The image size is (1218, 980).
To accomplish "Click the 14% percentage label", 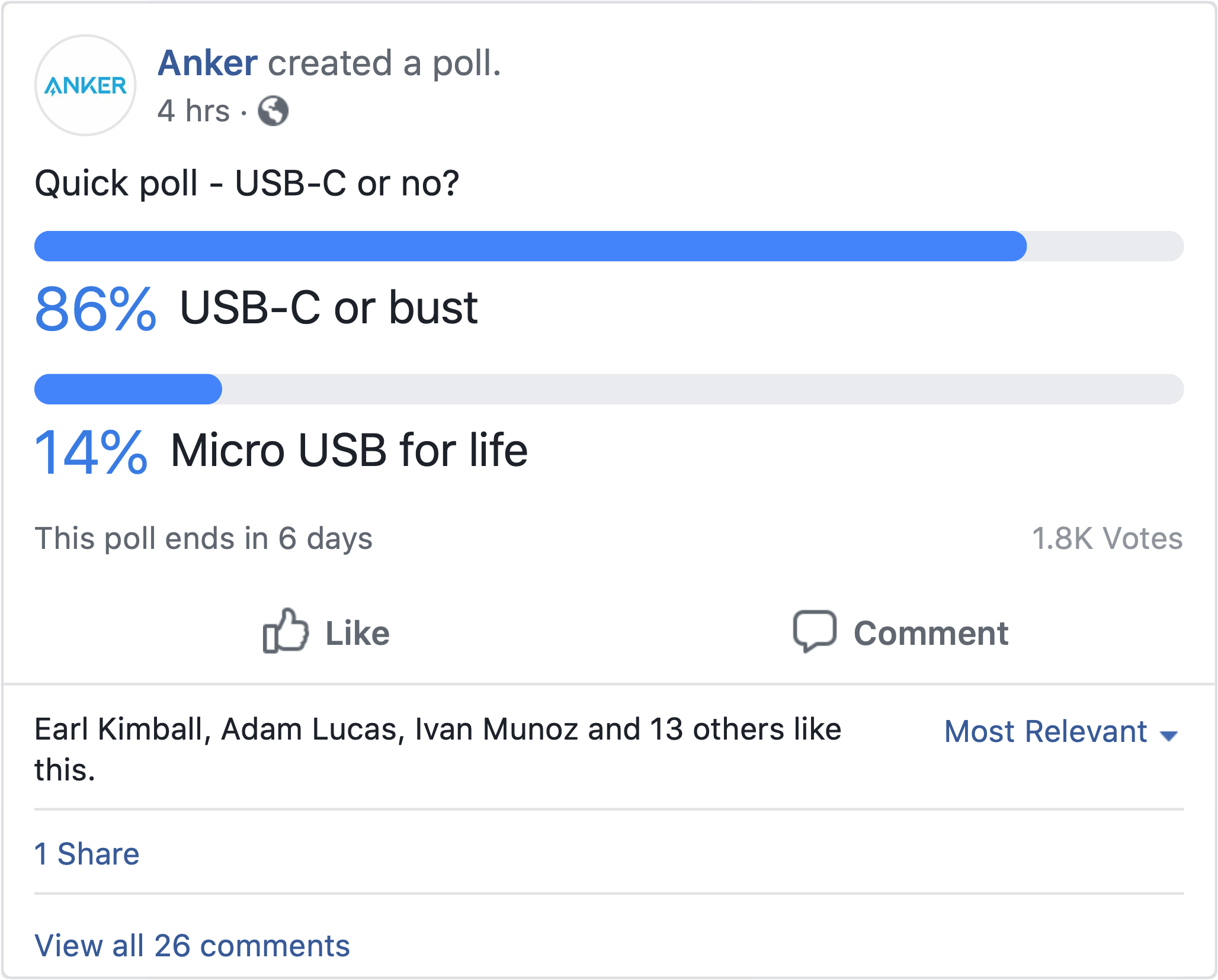I will coord(91,452).
